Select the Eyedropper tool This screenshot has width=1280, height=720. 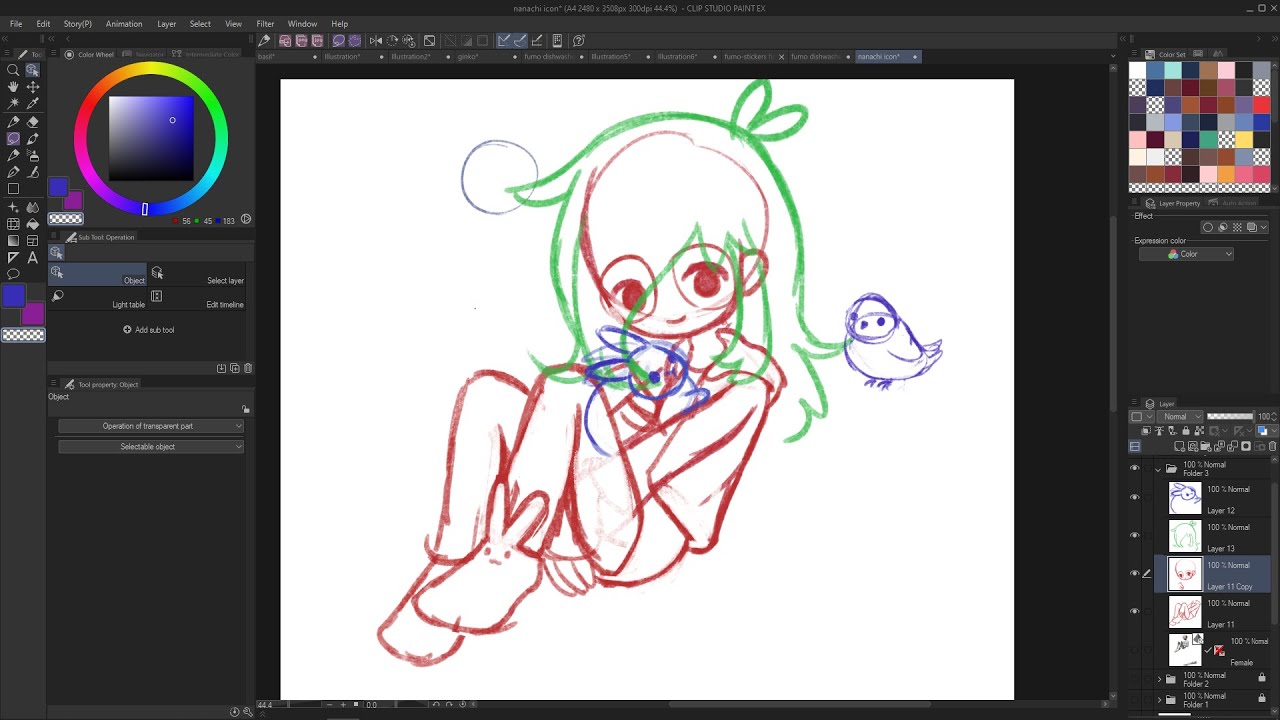[x=32, y=104]
